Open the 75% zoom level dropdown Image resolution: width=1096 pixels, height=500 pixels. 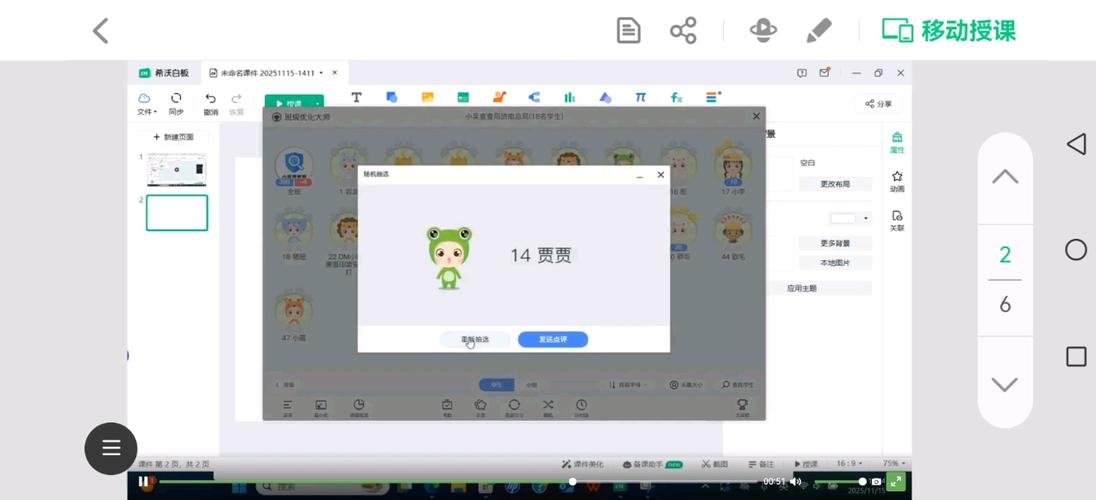pos(894,464)
